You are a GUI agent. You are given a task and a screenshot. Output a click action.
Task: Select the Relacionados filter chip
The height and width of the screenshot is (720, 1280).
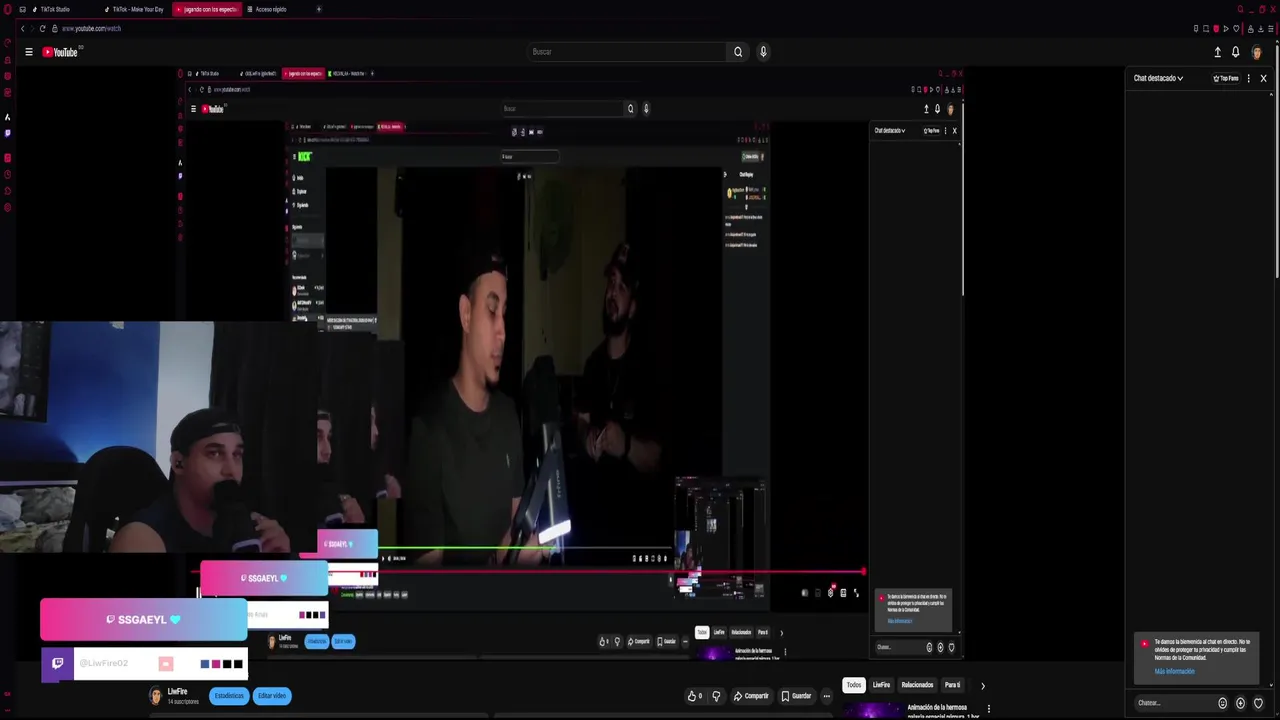click(x=917, y=685)
